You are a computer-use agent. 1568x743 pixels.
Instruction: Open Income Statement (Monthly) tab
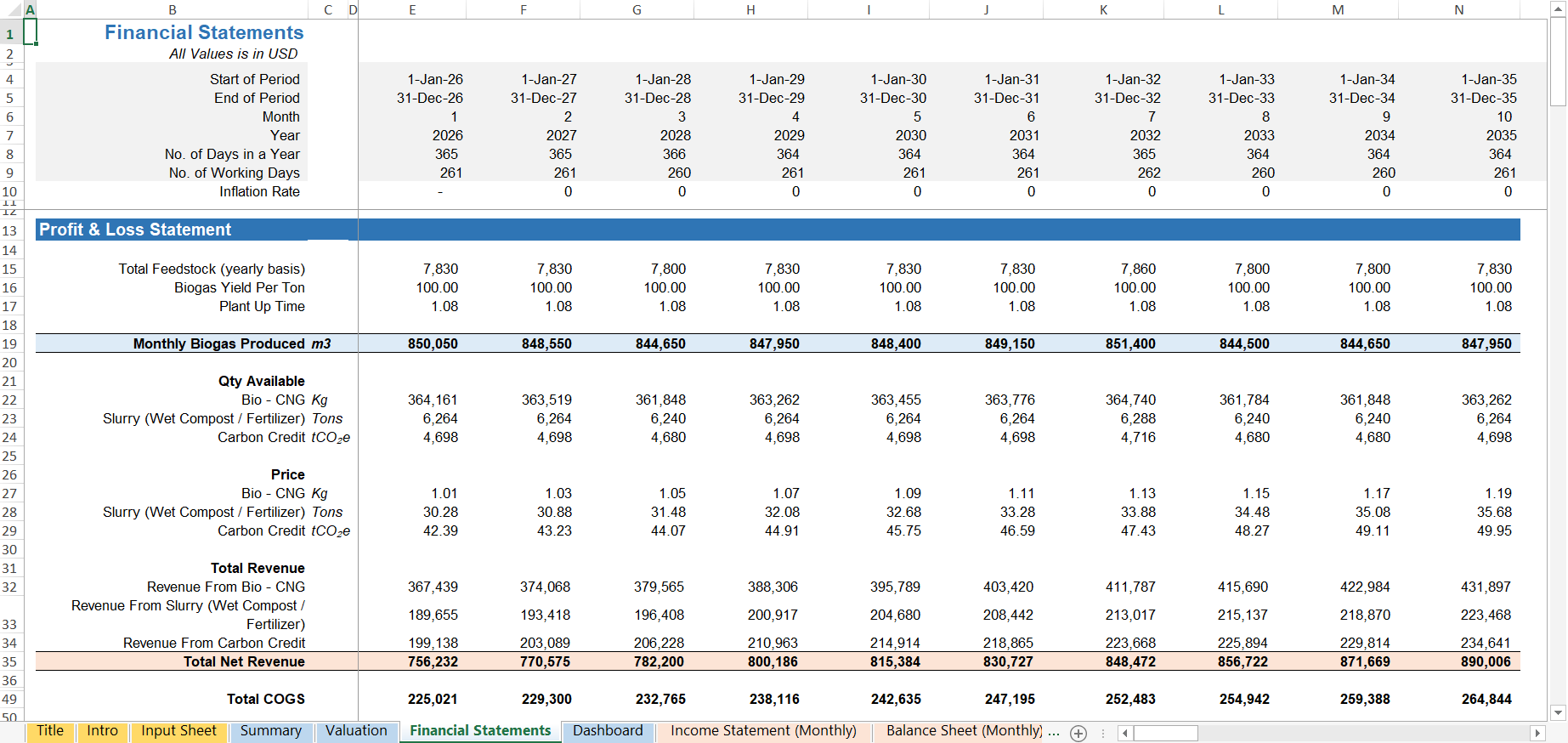click(763, 731)
